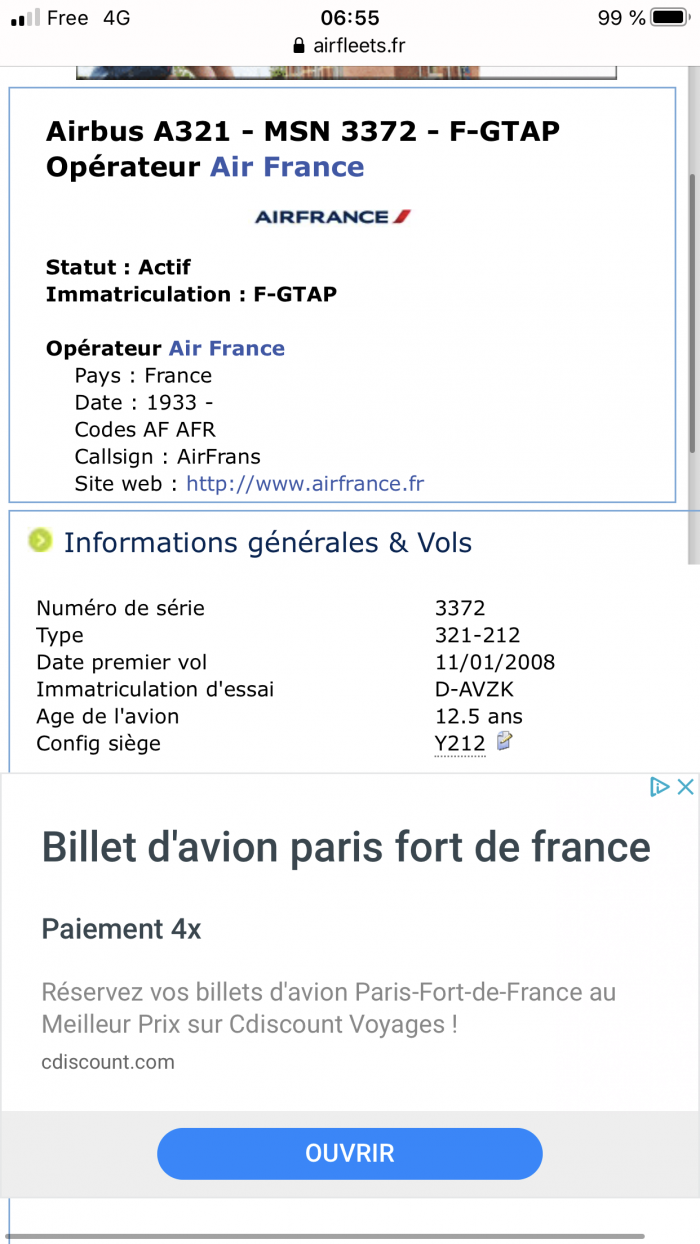700x1244 pixels.
Task: Close the ad with the X icon
Action: pyautogui.click(x=685, y=787)
